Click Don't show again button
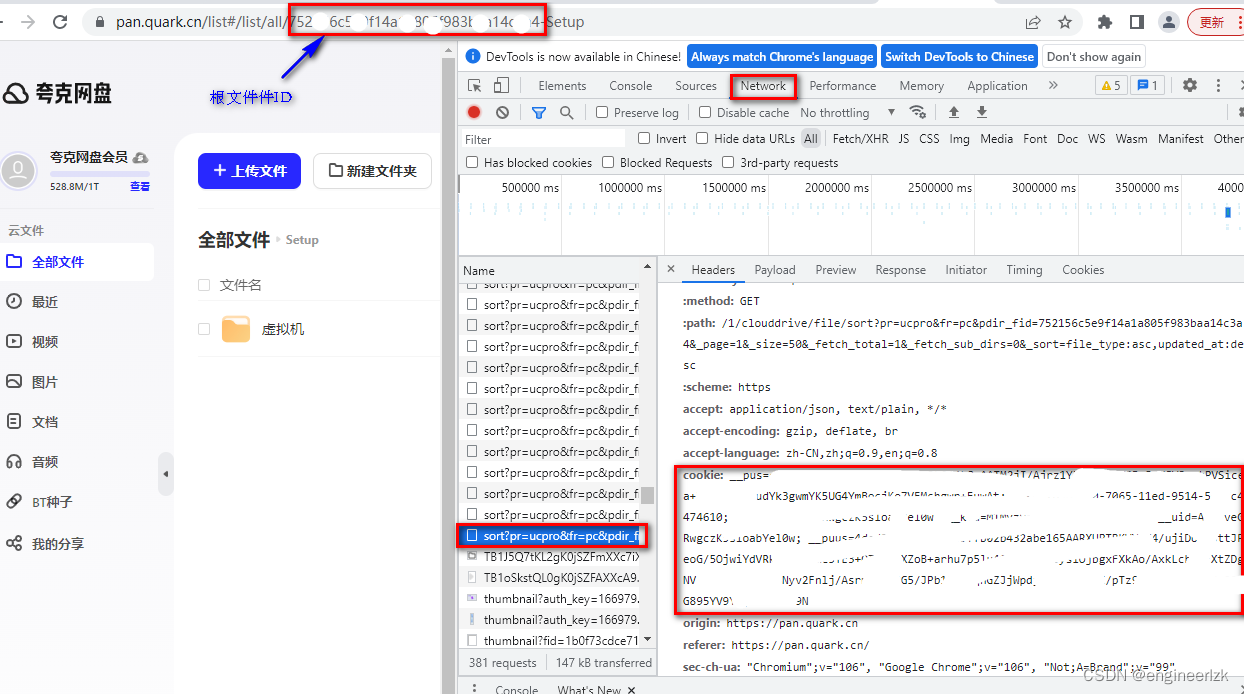Screen dimensions: 1244x694 point(1094,57)
